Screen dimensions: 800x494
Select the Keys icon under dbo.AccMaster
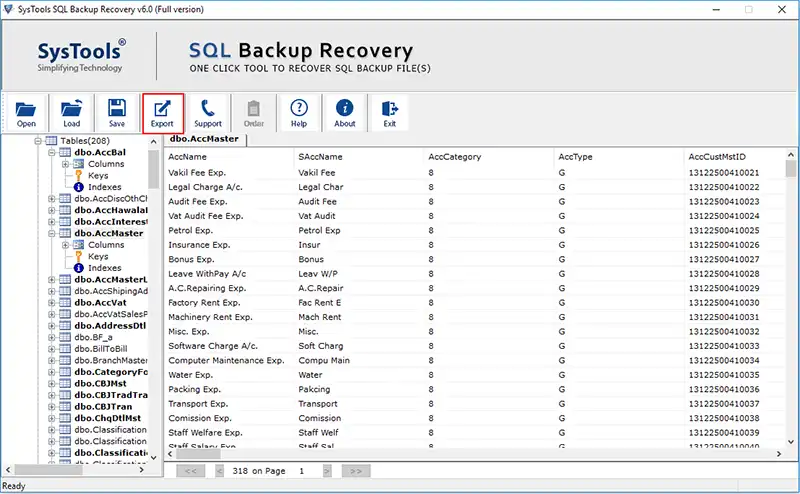click(x=79, y=256)
